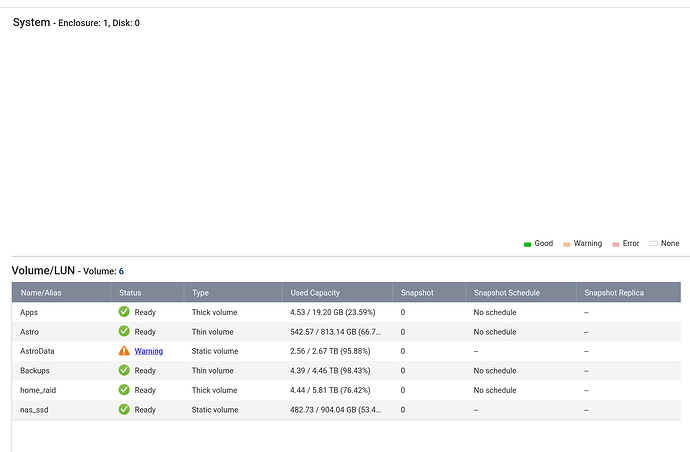Sort by the Name/Alias column header
Viewport: 690px width, 452px height.
pyautogui.click(x=42, y=293)
